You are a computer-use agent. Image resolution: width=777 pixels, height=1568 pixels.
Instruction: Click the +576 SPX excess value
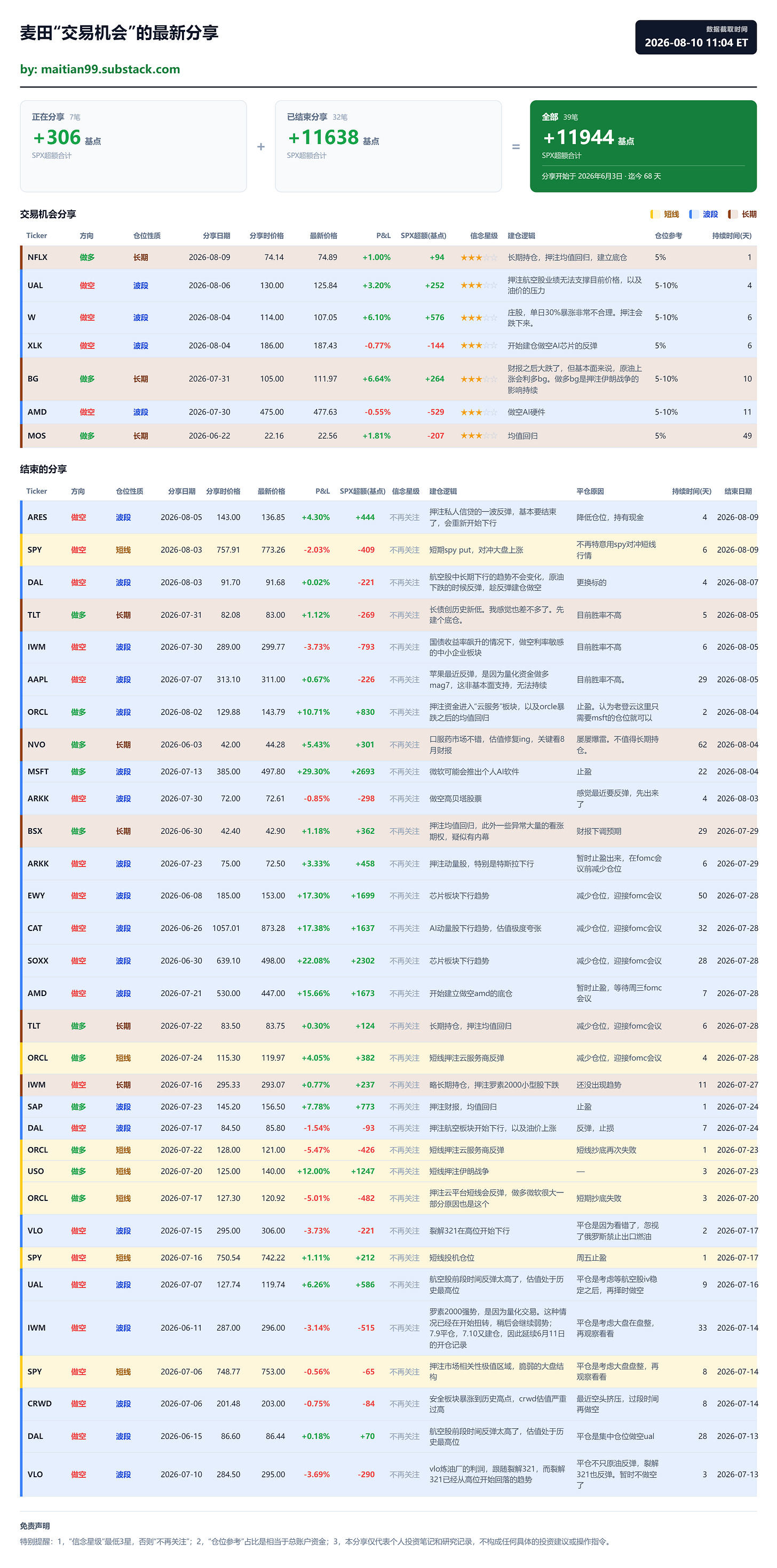pos(435,317)
